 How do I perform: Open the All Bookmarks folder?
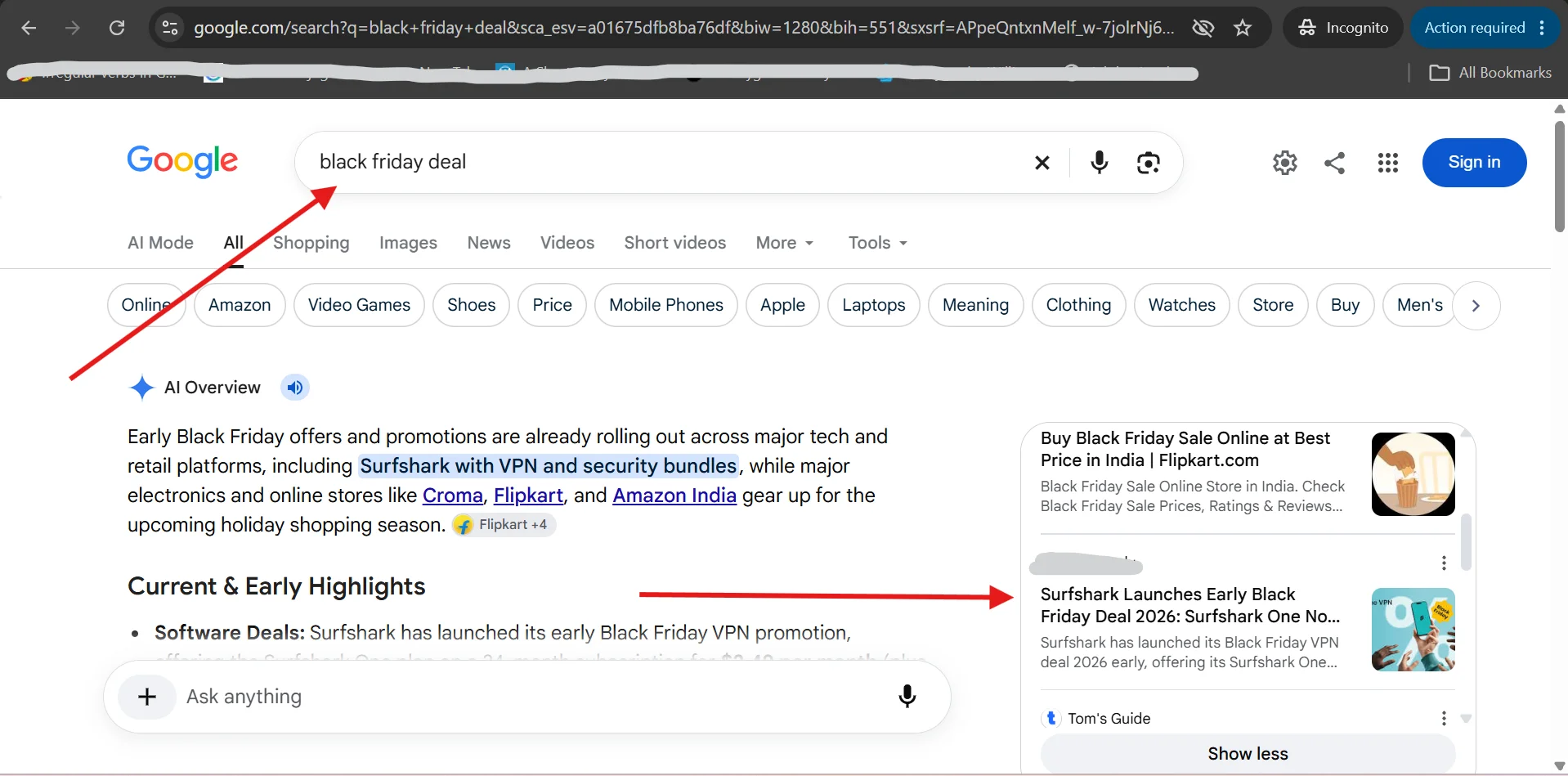click(1490, 73)
